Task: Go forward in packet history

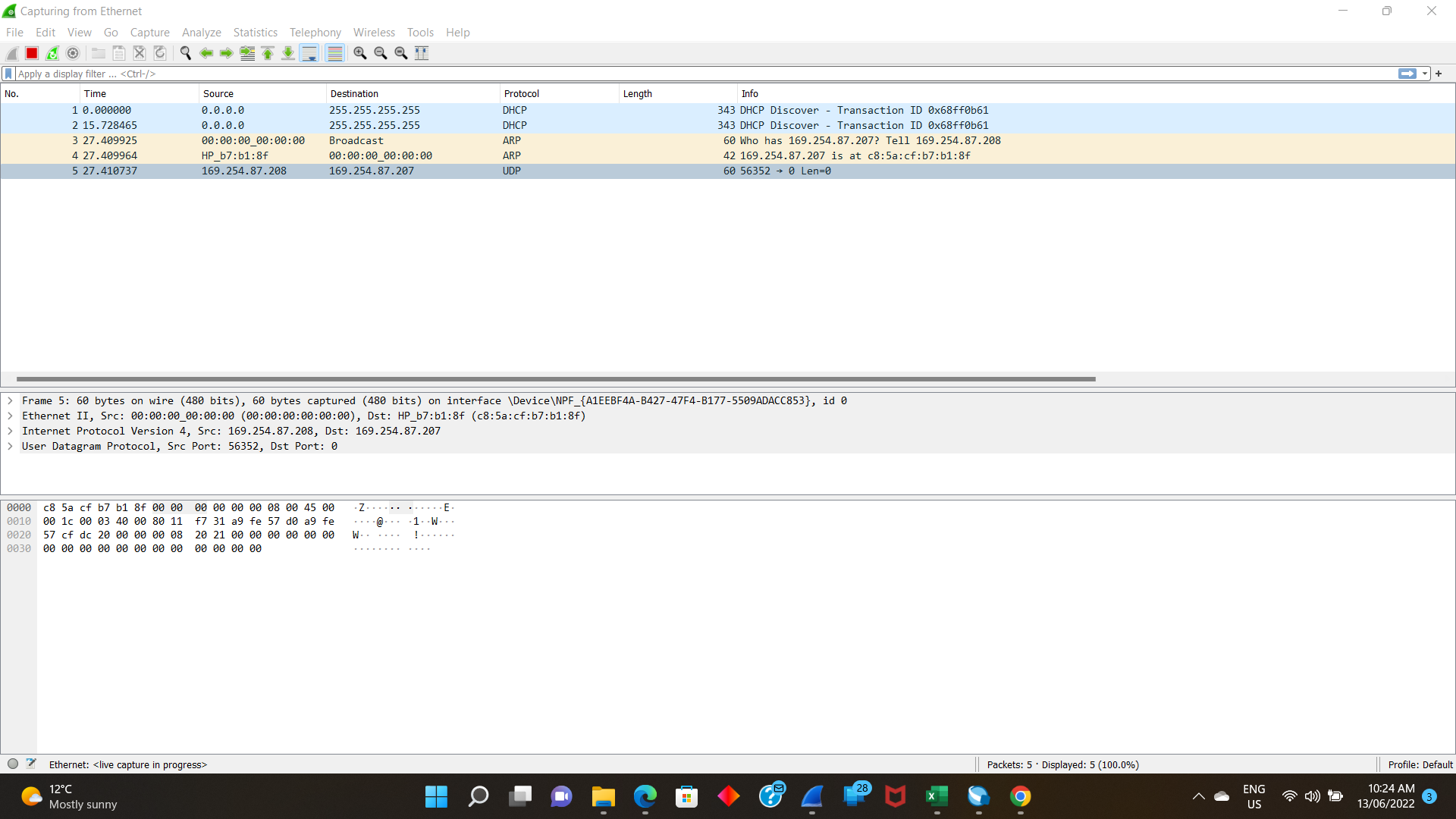Action: pos(227,53)
